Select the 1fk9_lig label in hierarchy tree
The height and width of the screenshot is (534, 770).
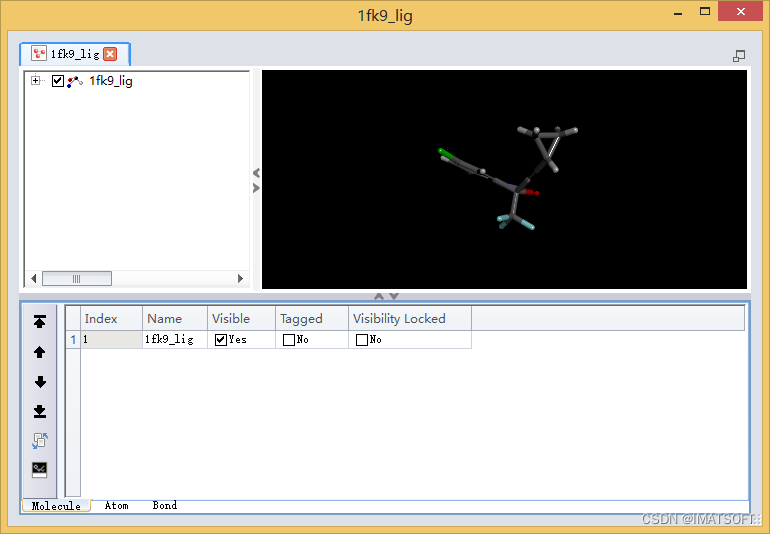pos(111,81)
